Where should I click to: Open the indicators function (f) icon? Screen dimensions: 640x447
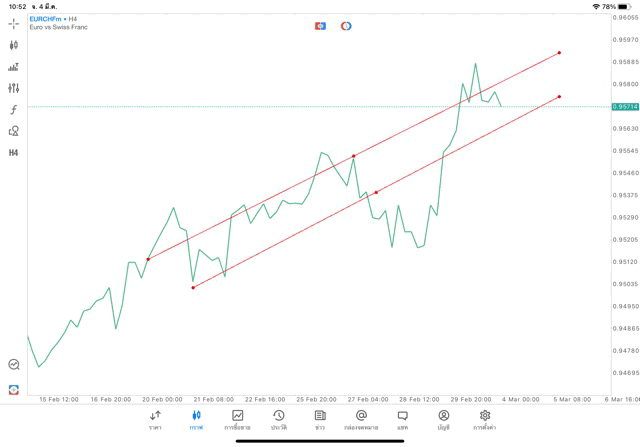14,110
